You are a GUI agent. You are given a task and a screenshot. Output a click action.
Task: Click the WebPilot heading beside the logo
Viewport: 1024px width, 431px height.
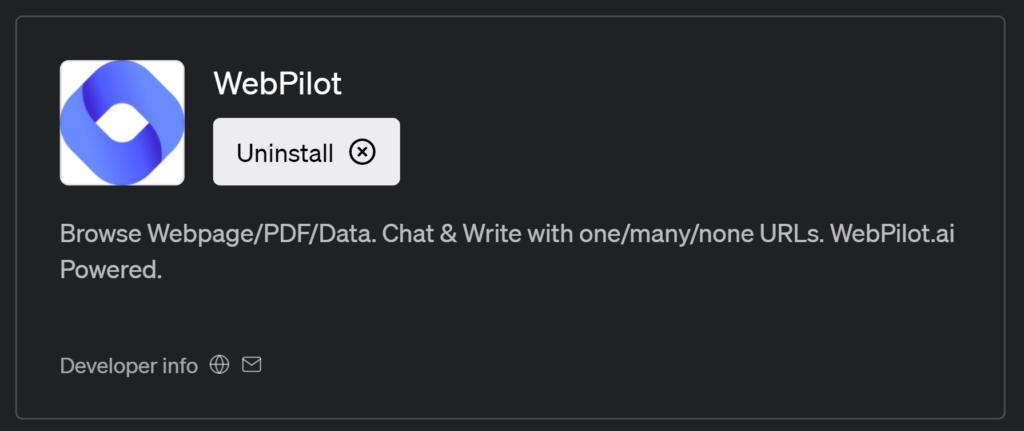pyautogui.click(x=278, y=84)
